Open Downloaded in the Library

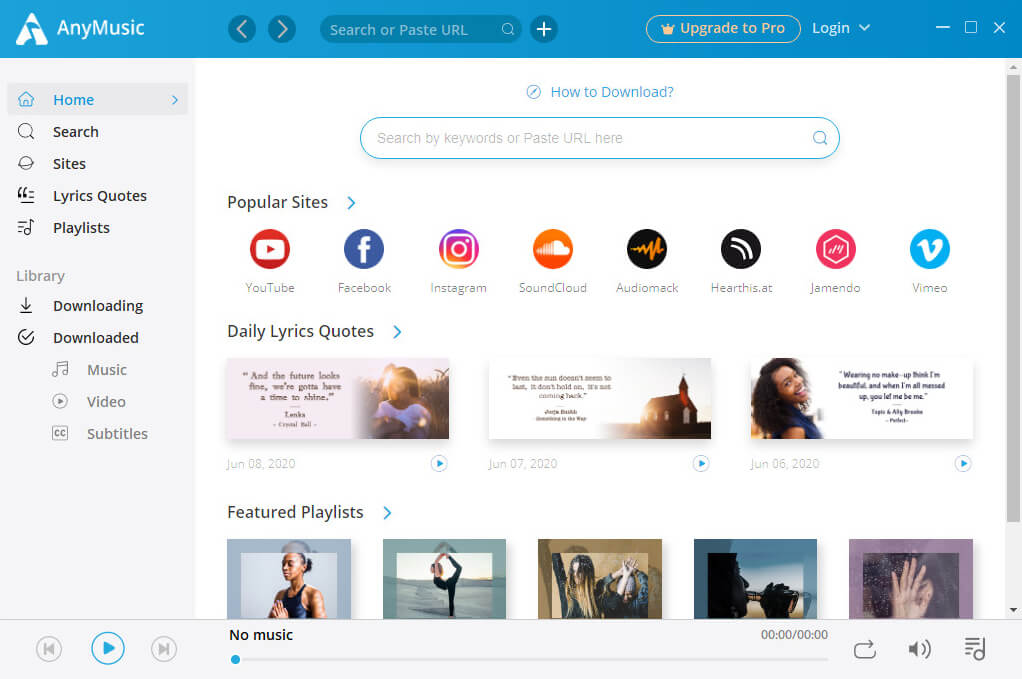[x=98, y=338]
